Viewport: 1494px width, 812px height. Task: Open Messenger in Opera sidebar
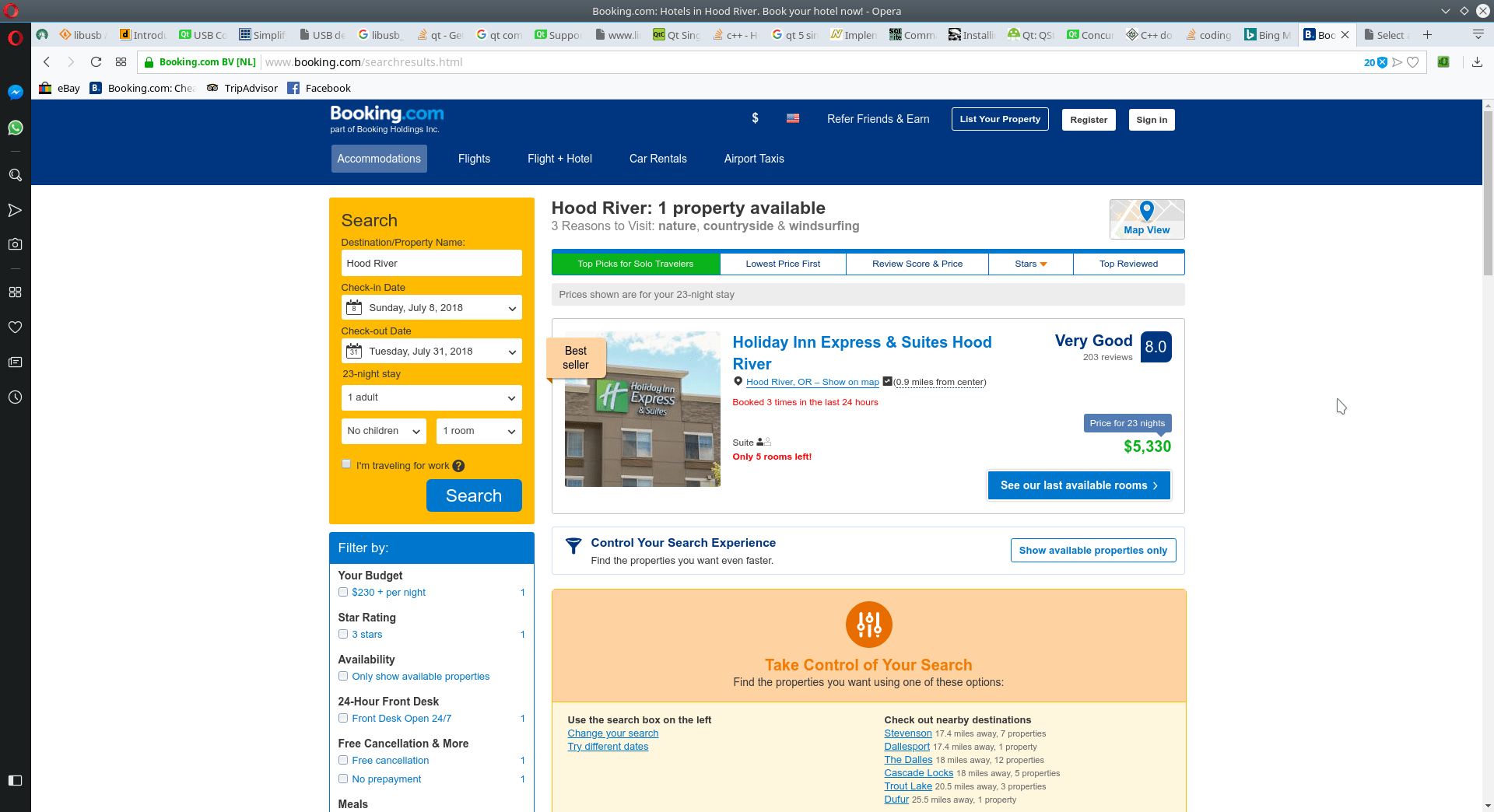pos(15,93)
